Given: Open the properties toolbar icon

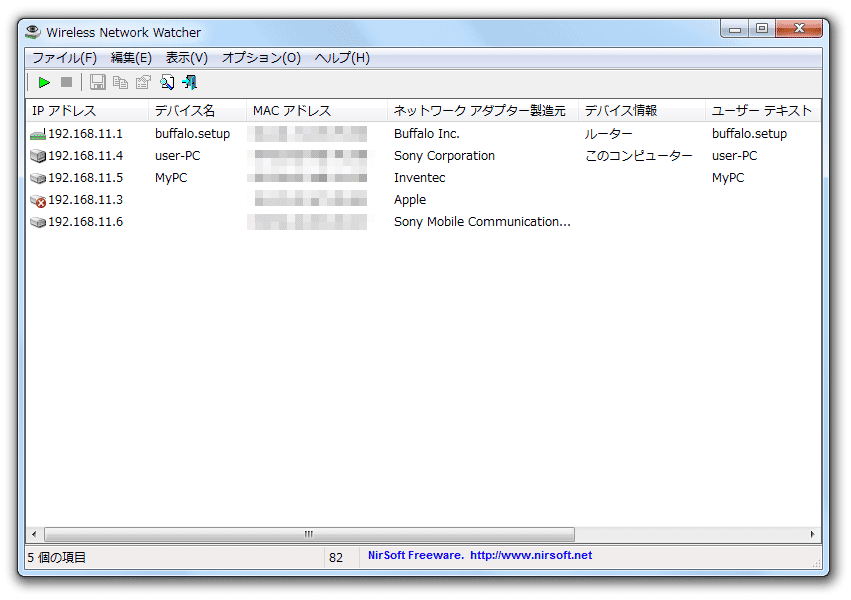Looking at the screenshot, I should [143, 82].
